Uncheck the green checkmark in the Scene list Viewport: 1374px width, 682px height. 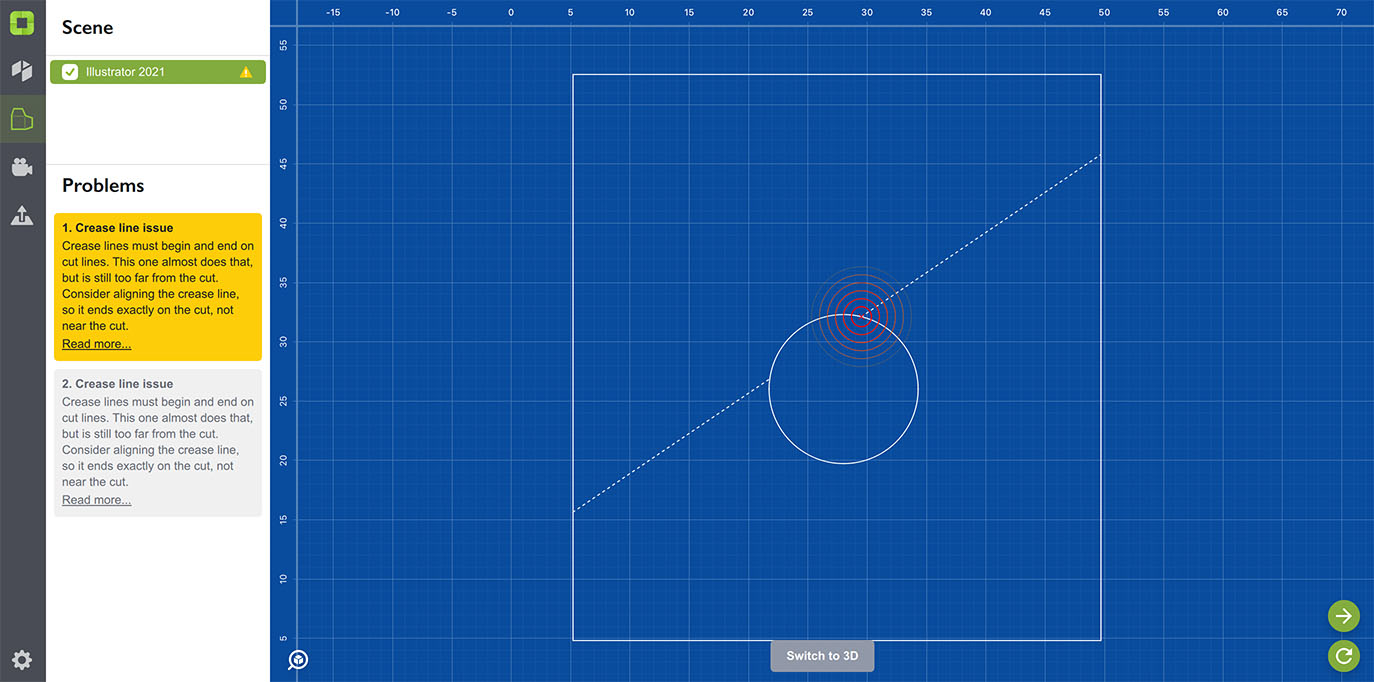(x=69, y=71)
